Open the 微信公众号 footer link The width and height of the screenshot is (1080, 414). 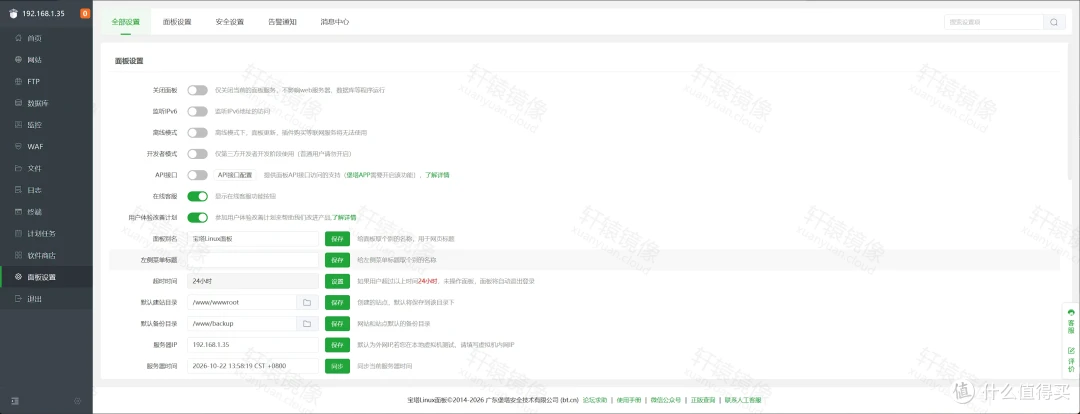tap(665, 400)
